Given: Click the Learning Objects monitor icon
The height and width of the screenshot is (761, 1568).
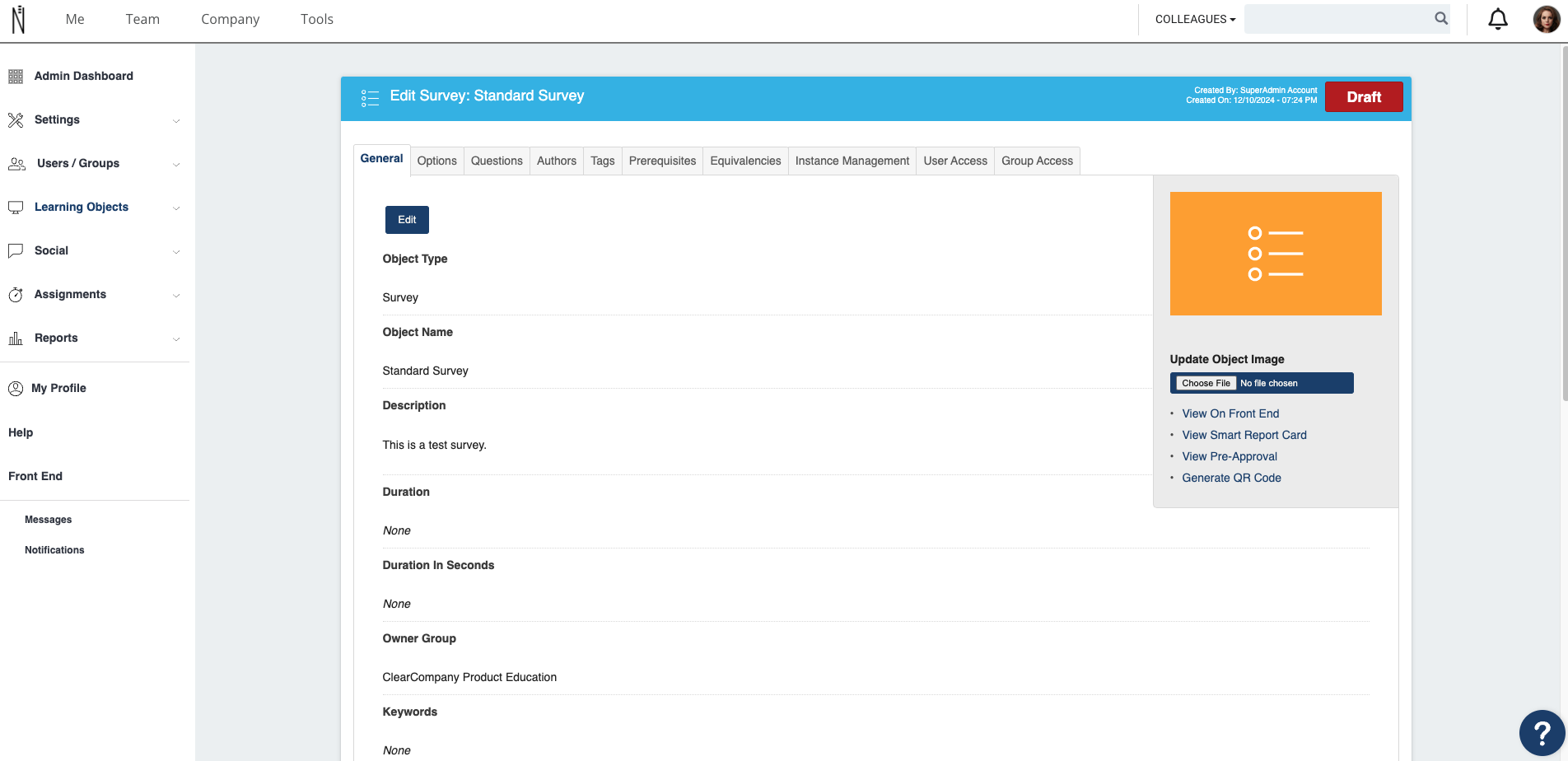Looking at the screenshot, I should pos(16,208).
